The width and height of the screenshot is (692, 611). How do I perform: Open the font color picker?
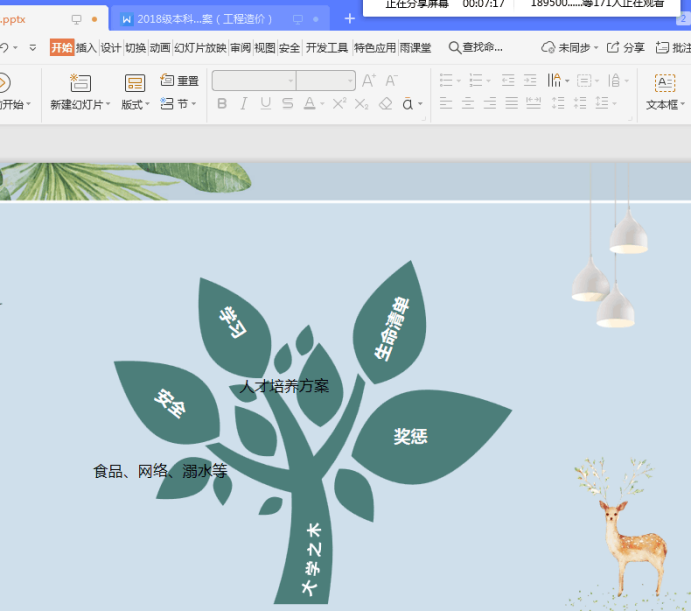(x=320, y=104)
